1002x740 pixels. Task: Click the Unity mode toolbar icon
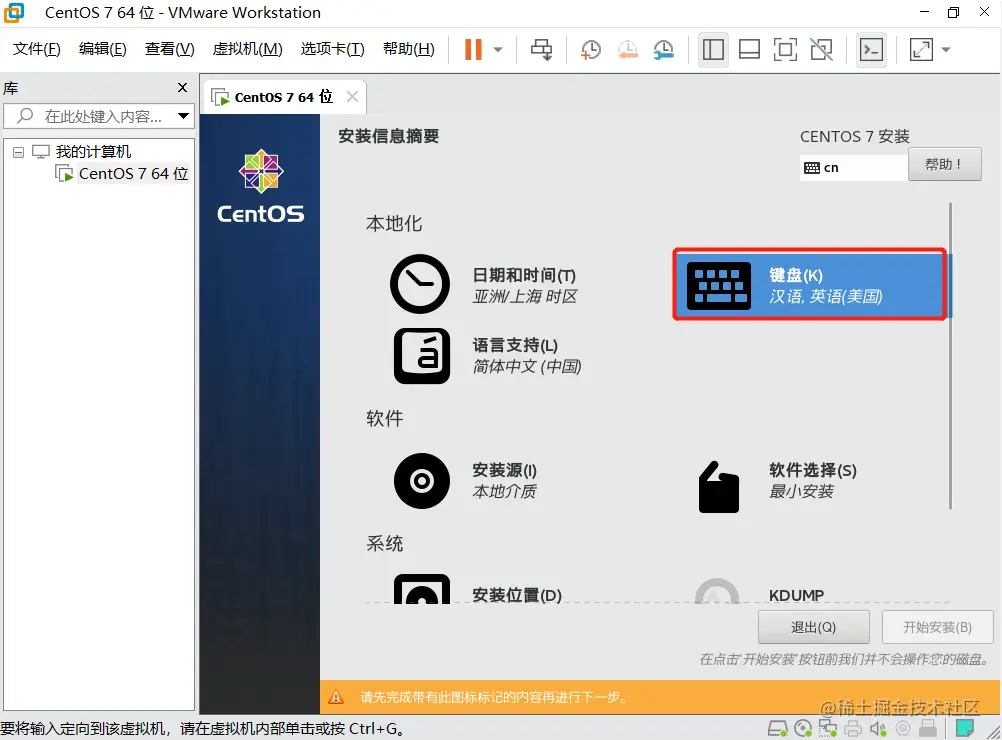[x=821, y=49]
